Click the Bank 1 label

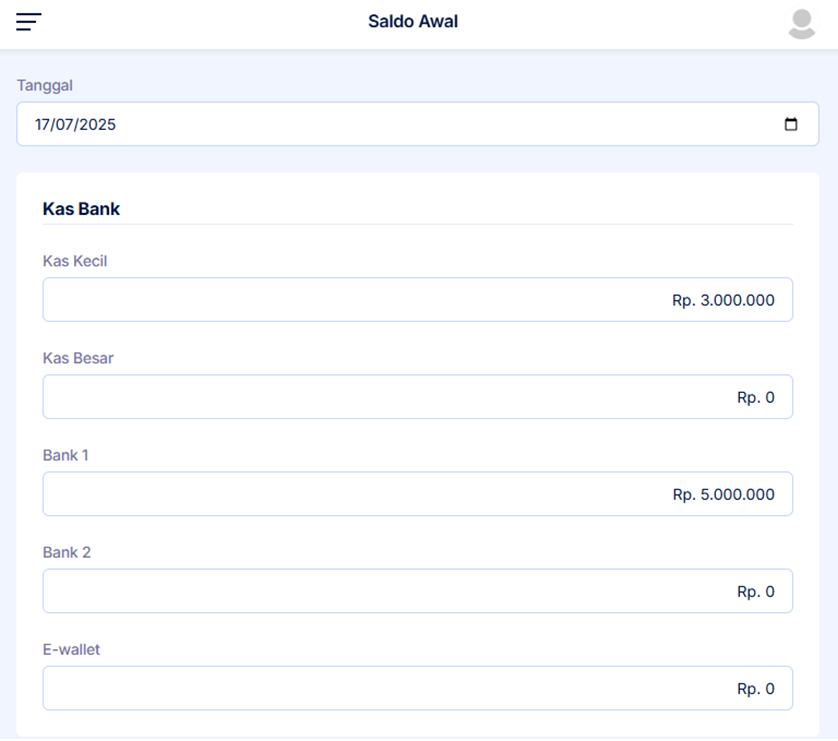click(x=66, y=455)
